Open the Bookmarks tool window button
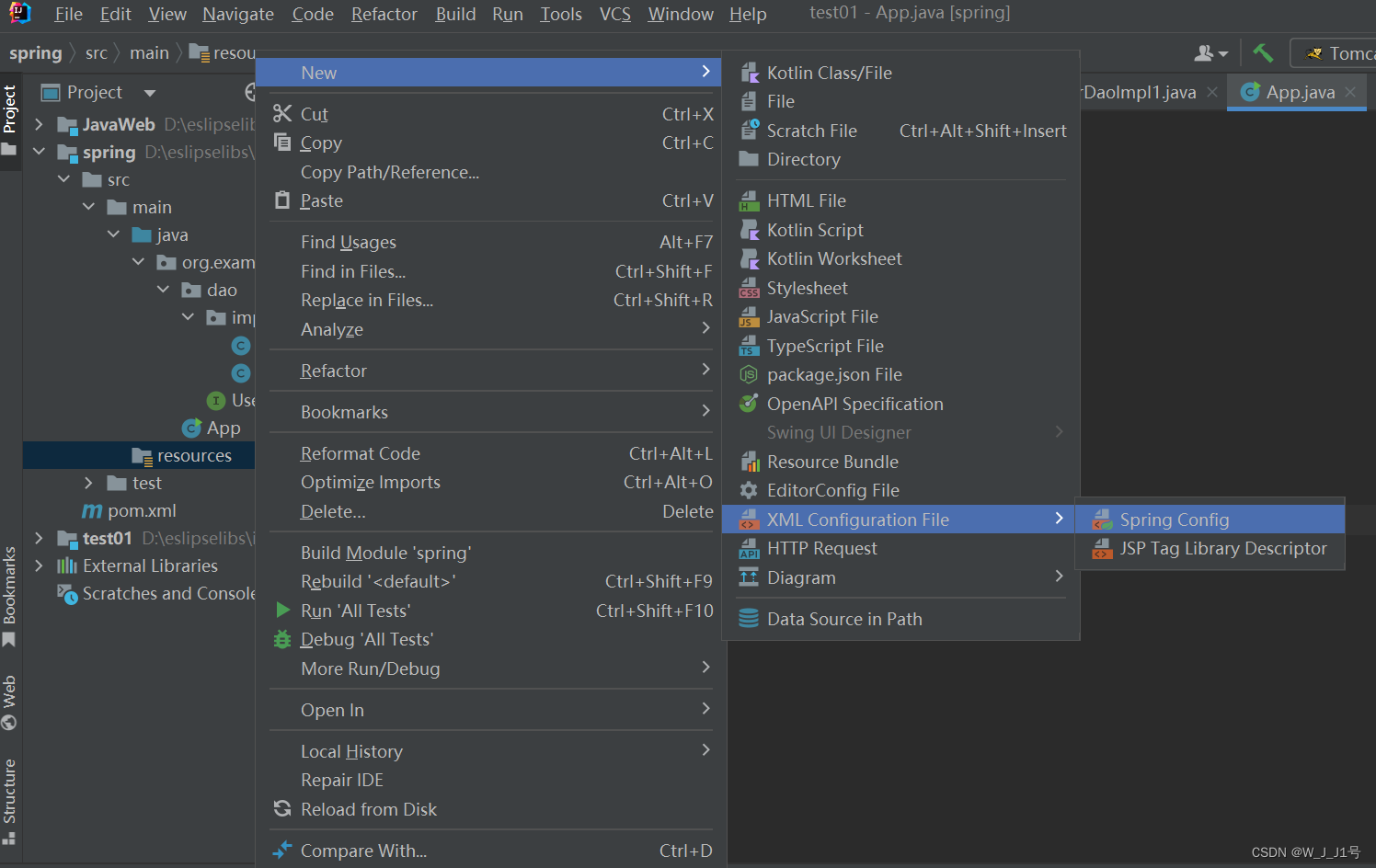Screen dimensions: 1376x868 (x=10, y=596)
